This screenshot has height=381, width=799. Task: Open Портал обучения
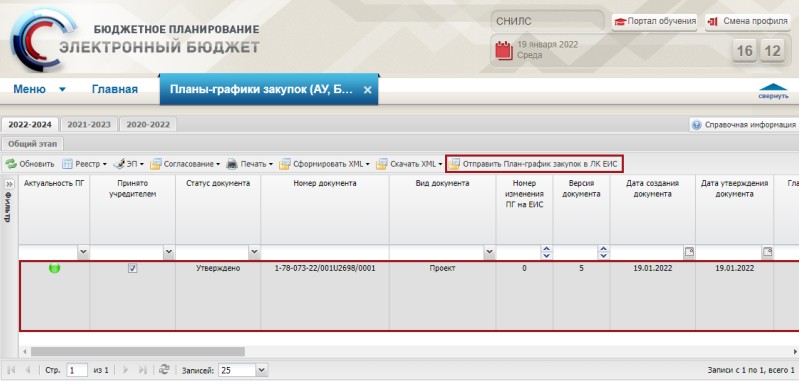(655, 21)
